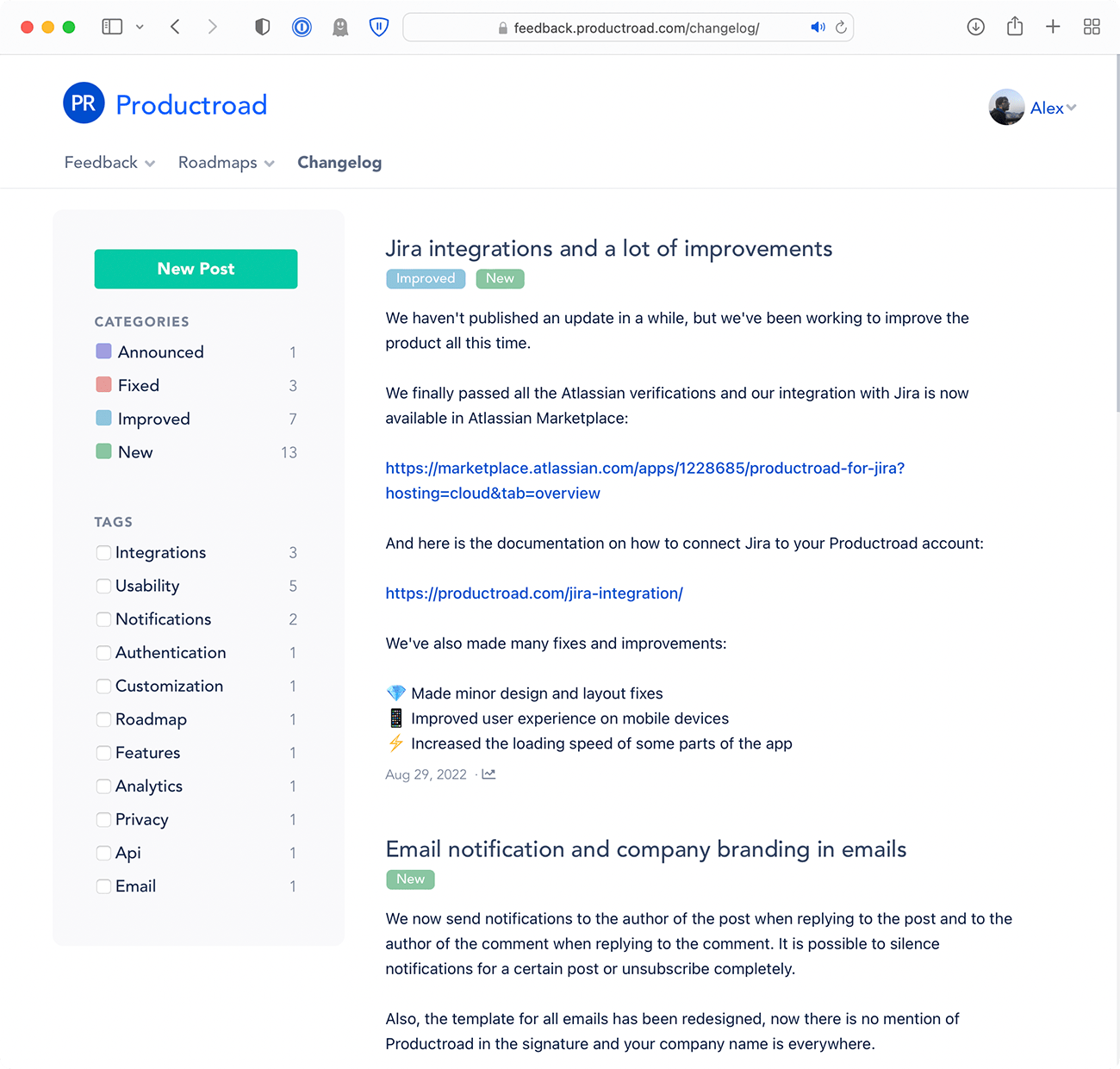The image size is (1120, 1069).
Task: Click the Aug 29, 2022 post date
Action: [426, 774]
